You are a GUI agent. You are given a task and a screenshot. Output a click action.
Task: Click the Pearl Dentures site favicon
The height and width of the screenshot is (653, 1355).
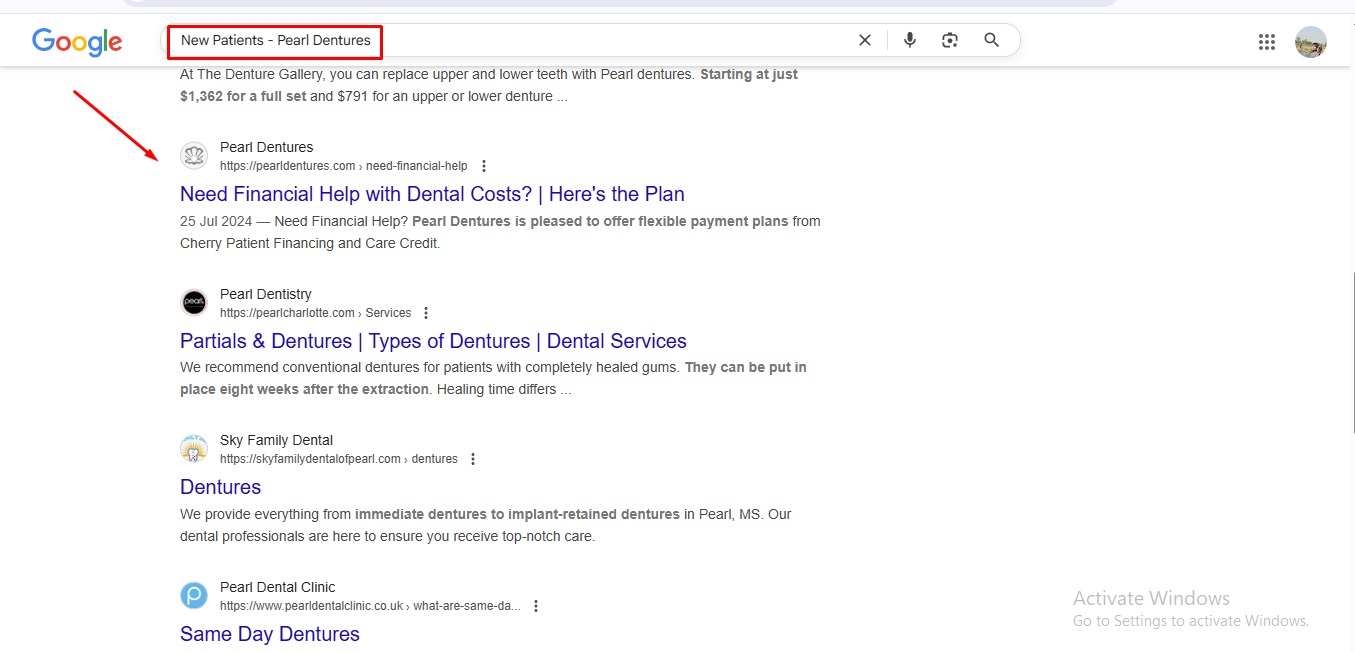pos(194,156)
